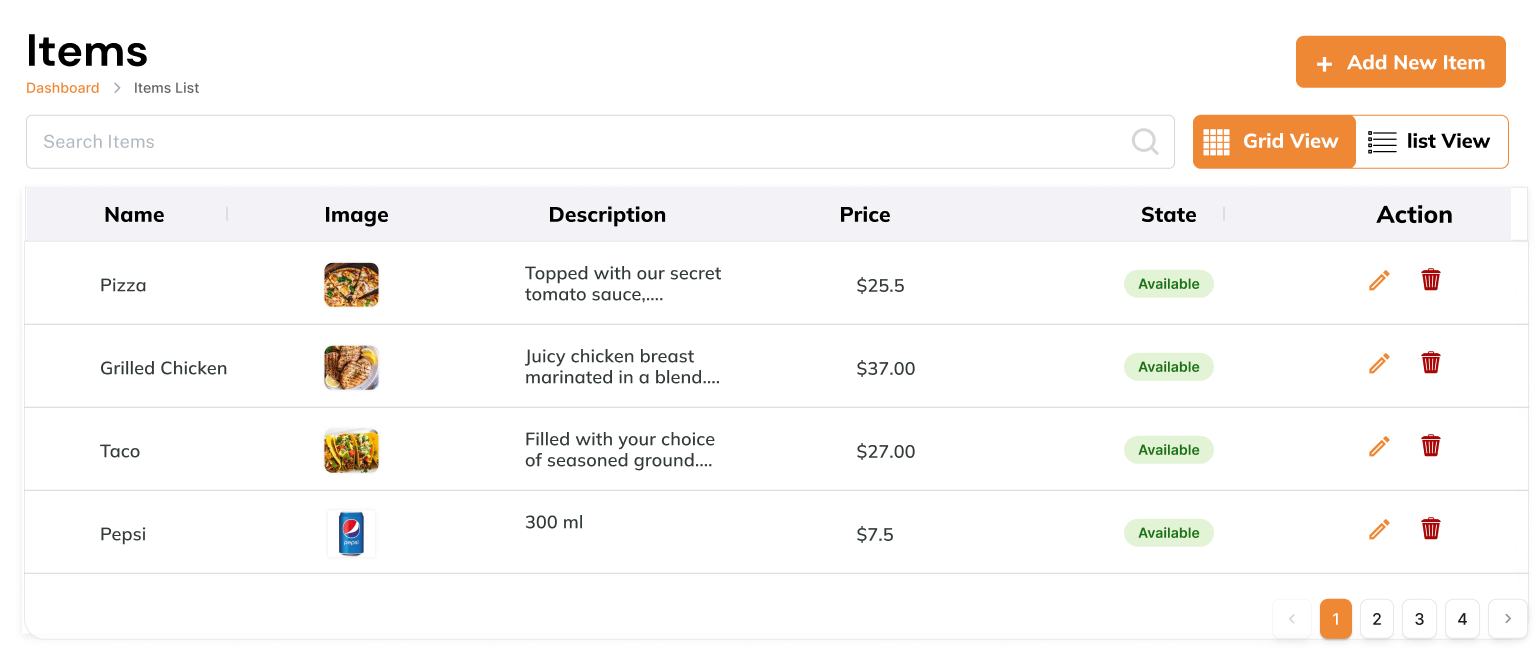
Task: Toggle Pepsi's Available state
Action: click(1168, 533)
